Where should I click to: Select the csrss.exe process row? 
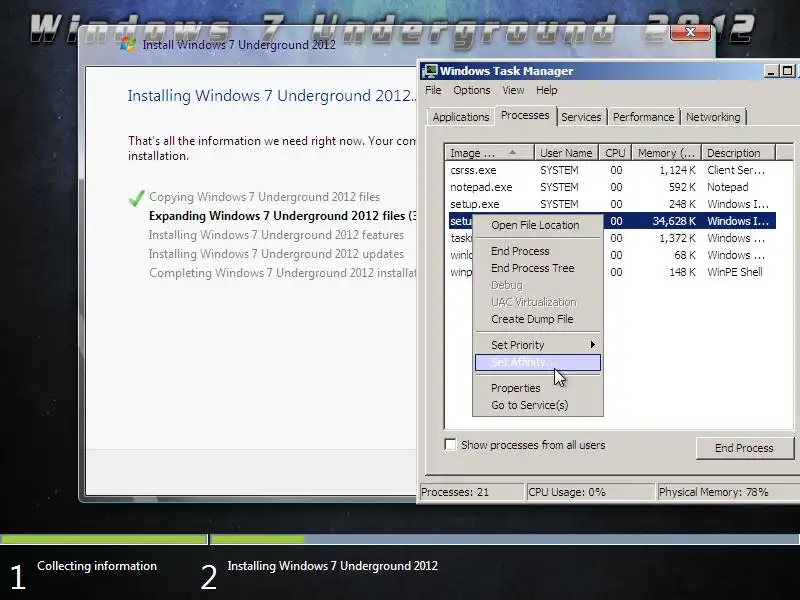coord(610,170)
